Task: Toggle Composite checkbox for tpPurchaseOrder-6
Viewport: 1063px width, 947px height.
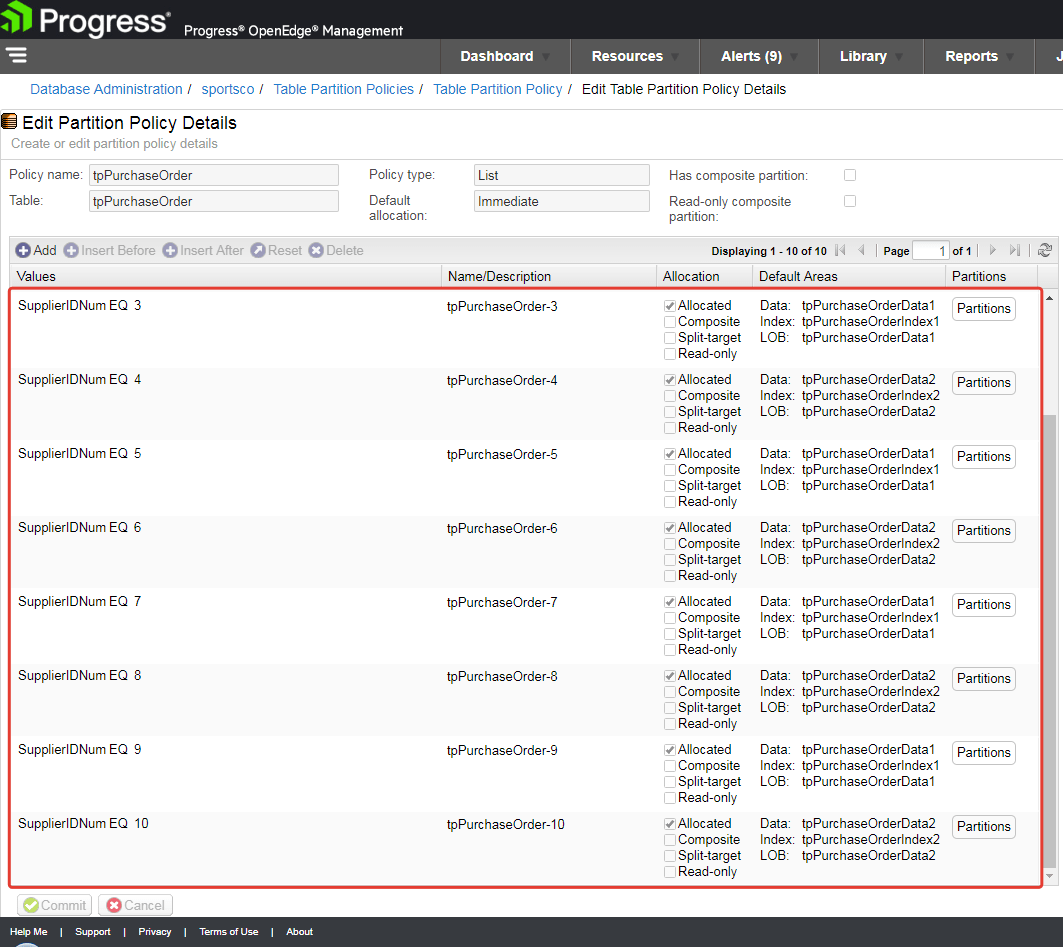Action: coord(670,544)
